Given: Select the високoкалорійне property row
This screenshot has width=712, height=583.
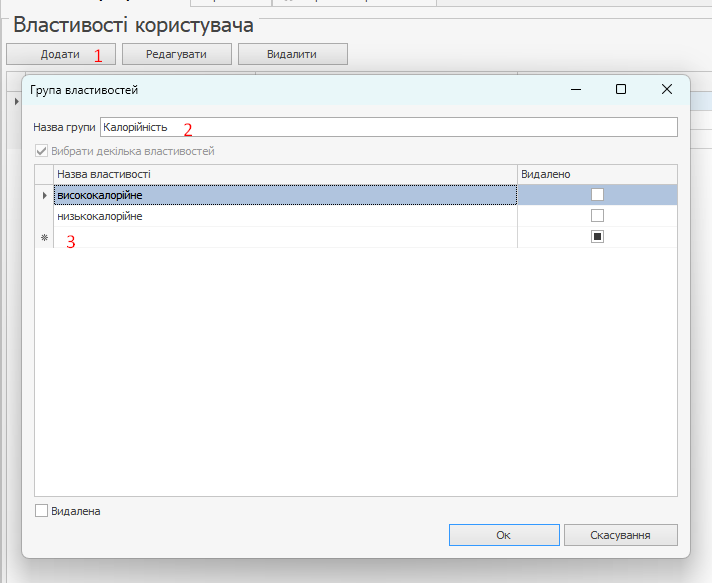Looking at the screenshot, I should 285,195.
